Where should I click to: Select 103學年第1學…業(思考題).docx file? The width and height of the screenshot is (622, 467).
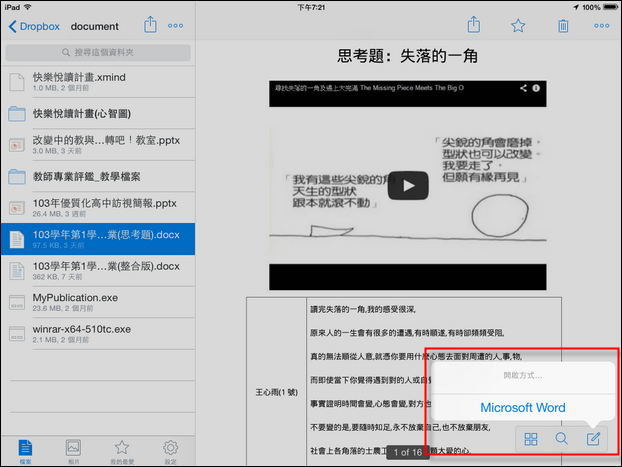98,239
